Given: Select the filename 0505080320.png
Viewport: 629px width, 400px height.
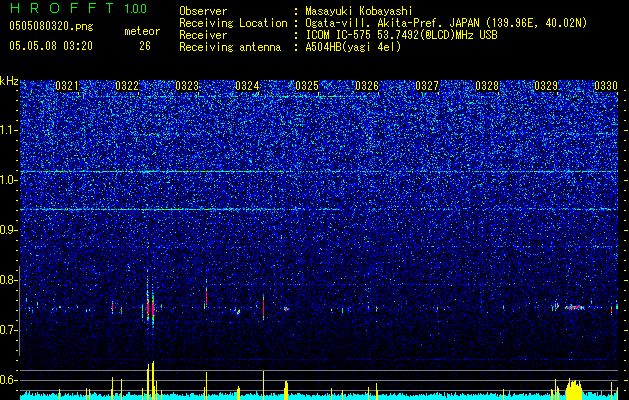Looking at the screenshot, I should 51,27.
